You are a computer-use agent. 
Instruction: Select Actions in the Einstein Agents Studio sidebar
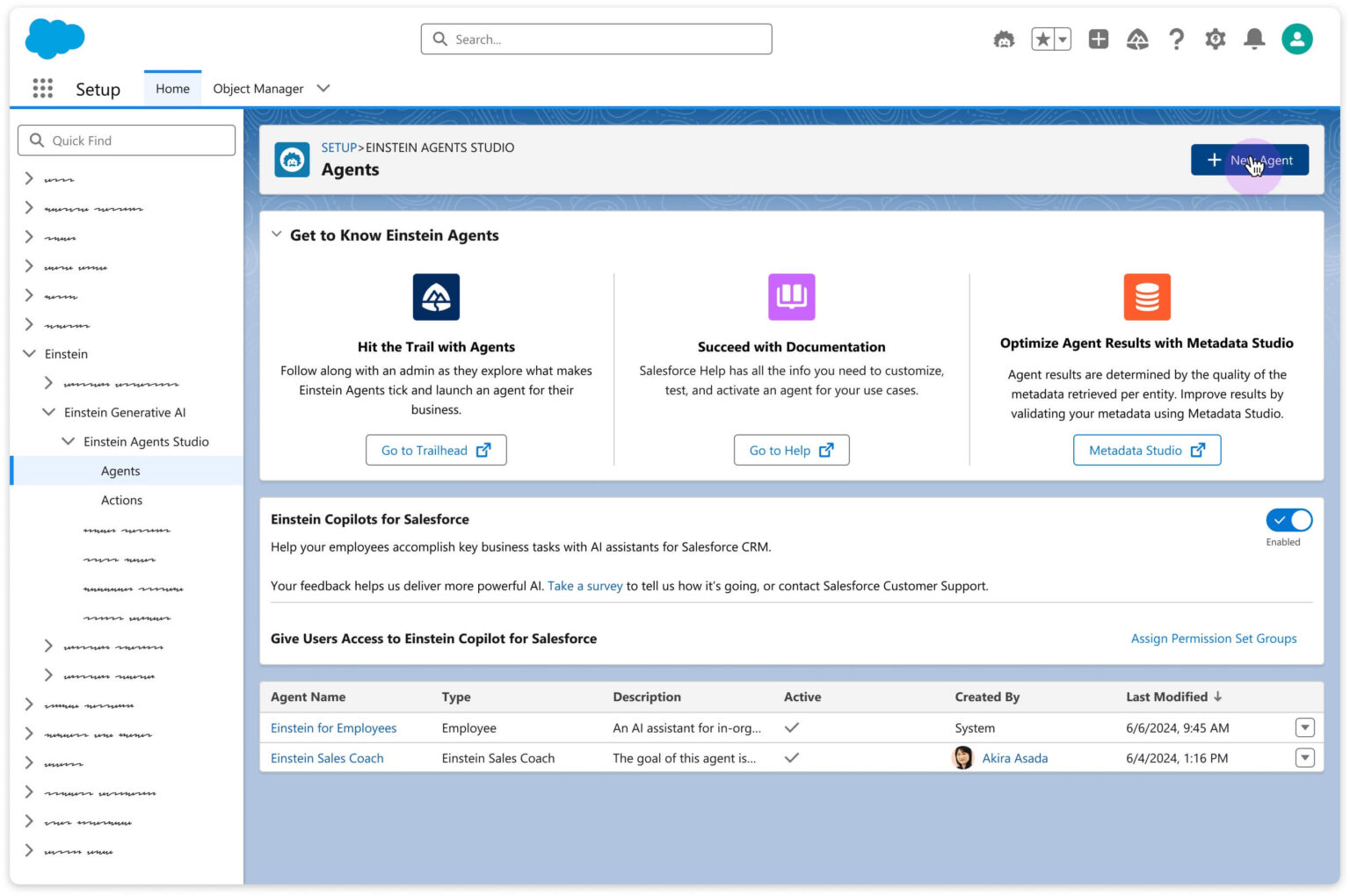coord(121,499)
